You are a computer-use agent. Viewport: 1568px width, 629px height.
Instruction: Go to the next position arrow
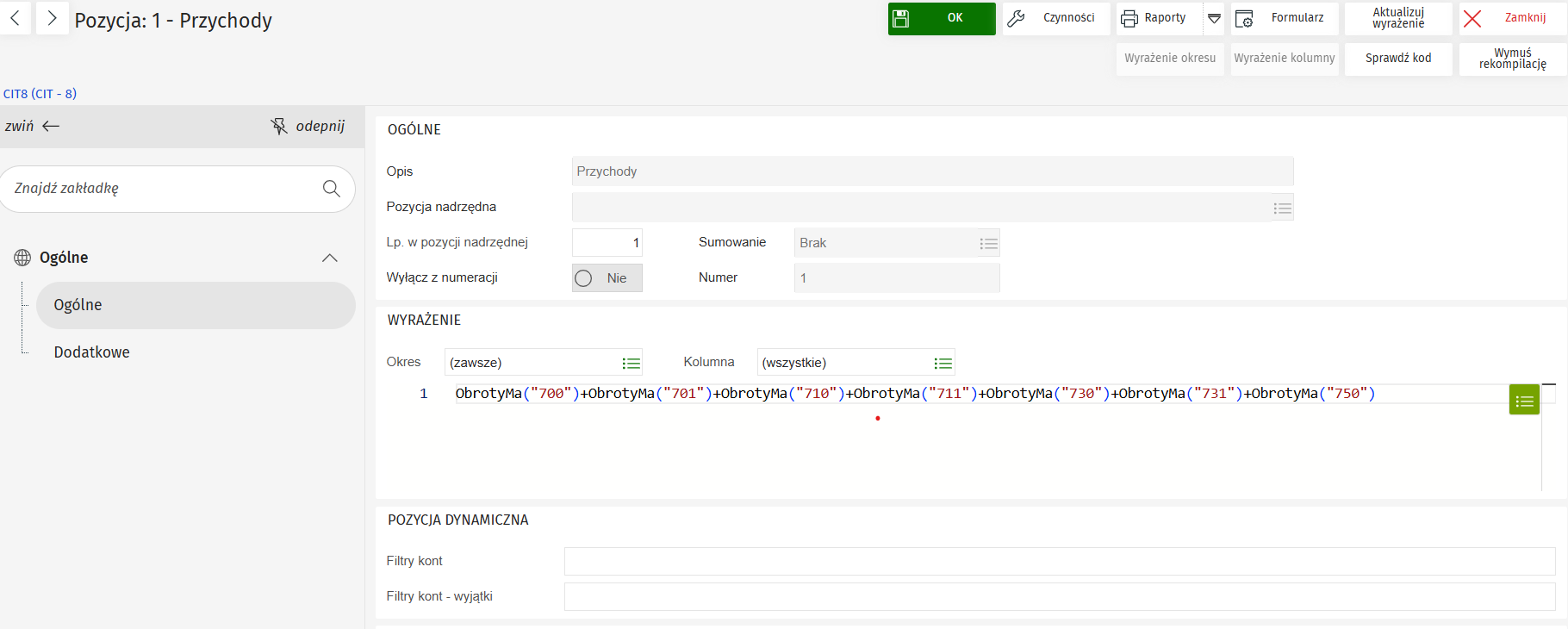click(52, 18)
